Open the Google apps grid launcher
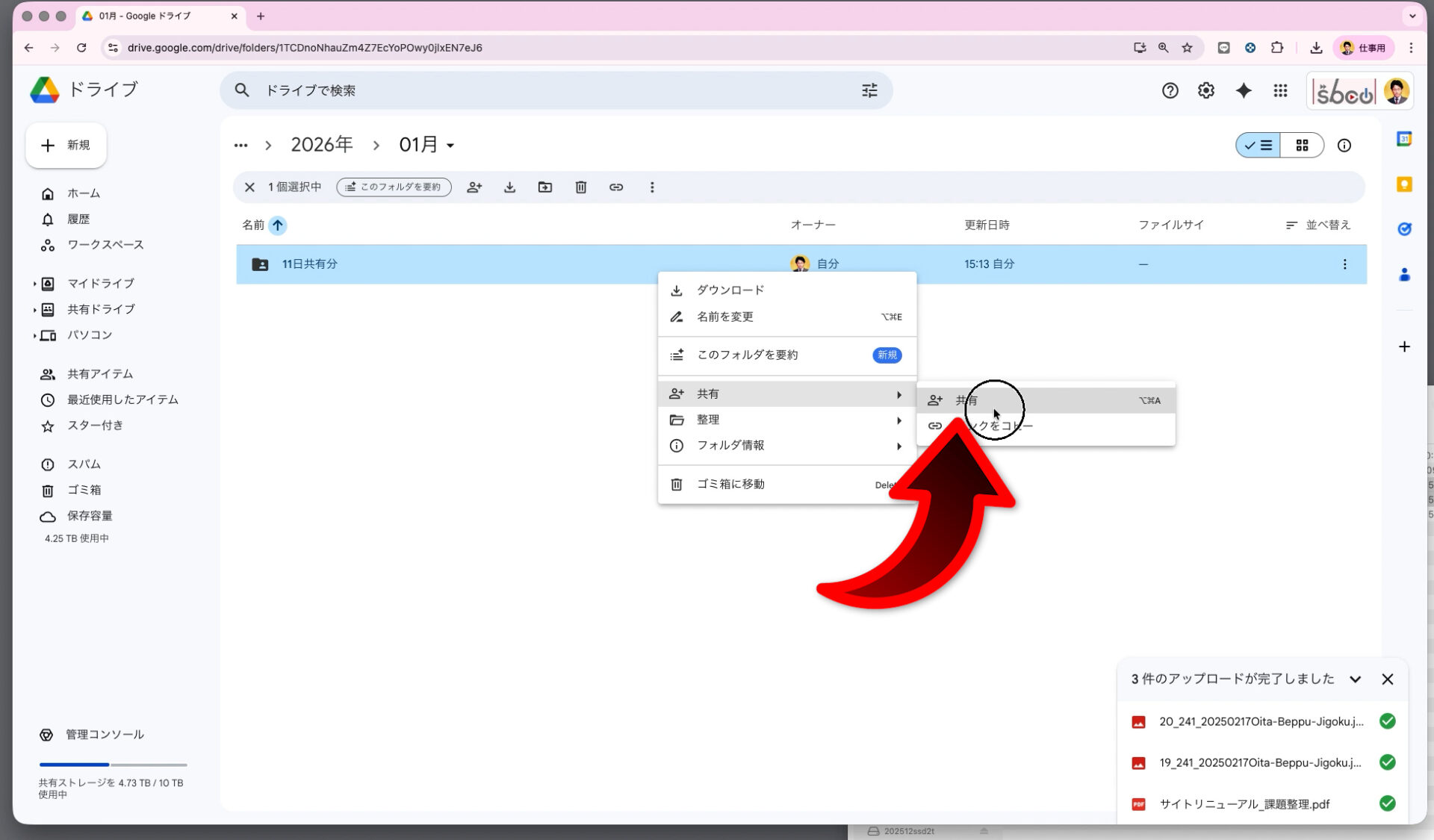Screen dimensions: 1434x840 tap(1280, 90)
